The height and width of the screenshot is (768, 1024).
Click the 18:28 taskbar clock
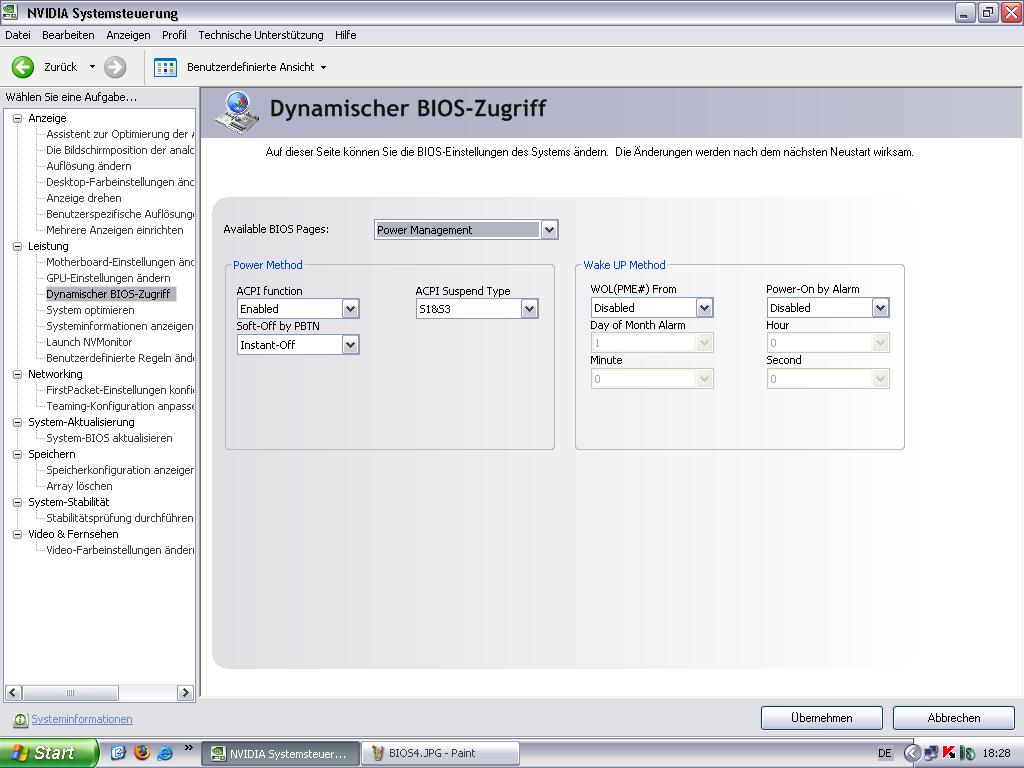click(x=997, y=754)
